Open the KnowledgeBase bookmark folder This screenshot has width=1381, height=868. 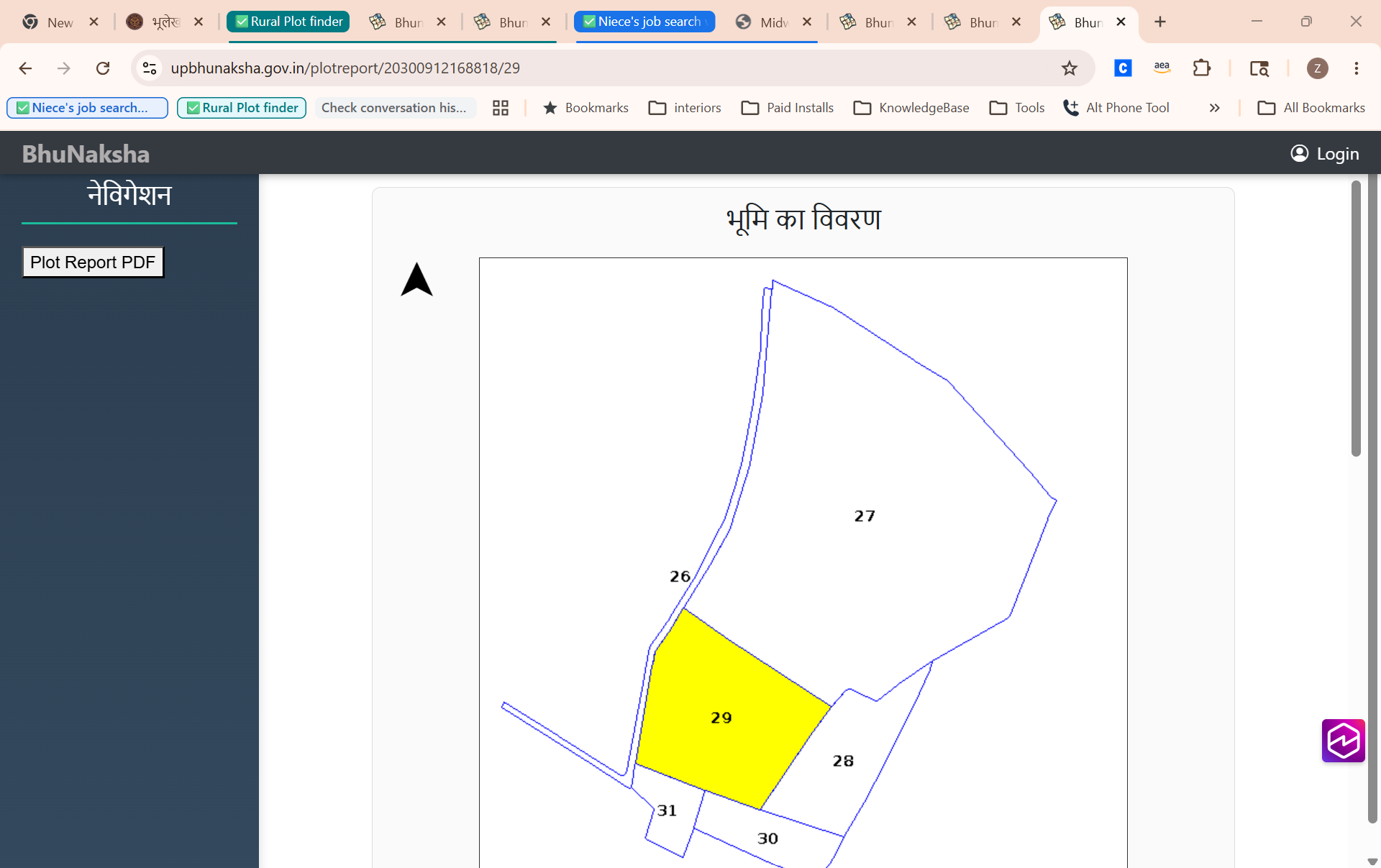pyautogui.click(x=911, y=108)
